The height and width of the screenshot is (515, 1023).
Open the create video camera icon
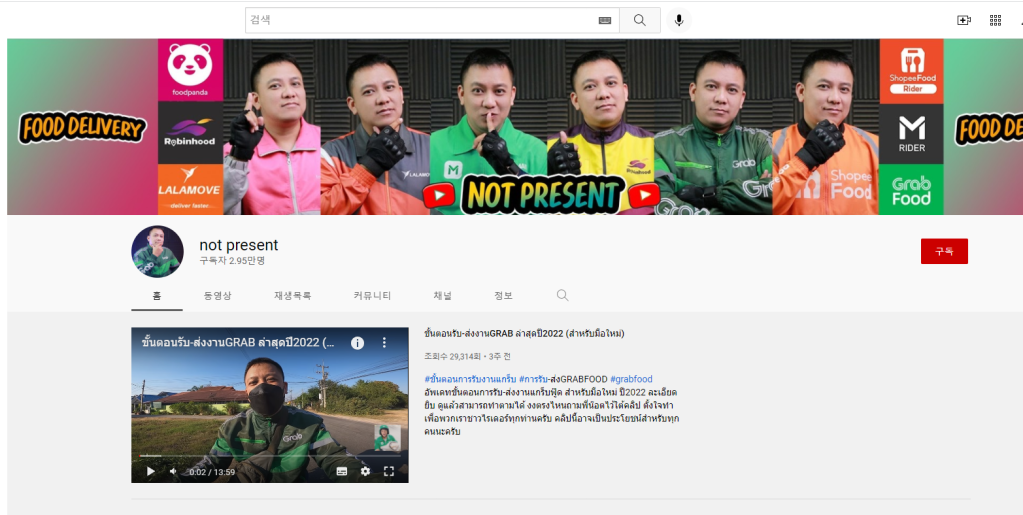(964, 20)
